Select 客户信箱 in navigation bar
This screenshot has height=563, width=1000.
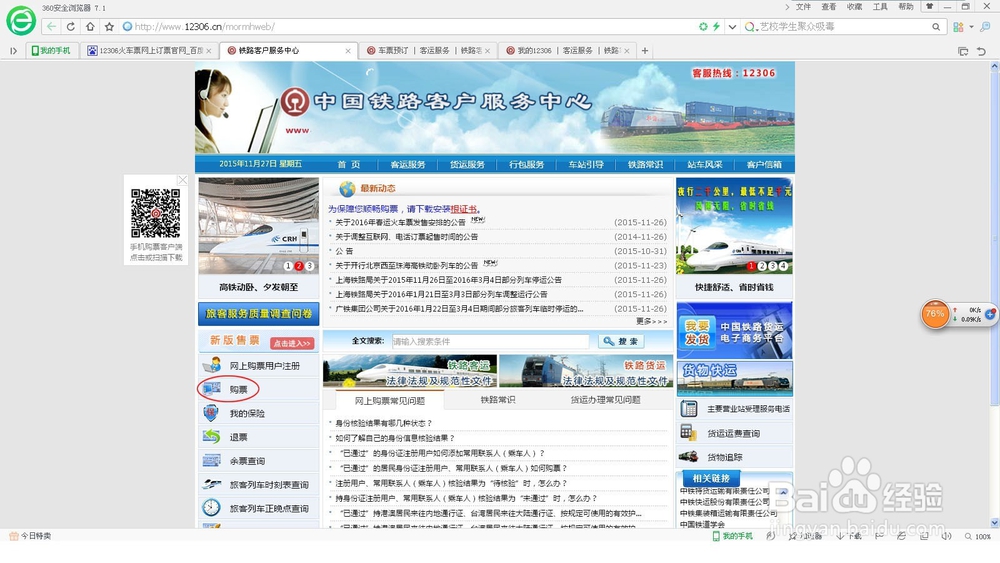(x=764, y=165)
